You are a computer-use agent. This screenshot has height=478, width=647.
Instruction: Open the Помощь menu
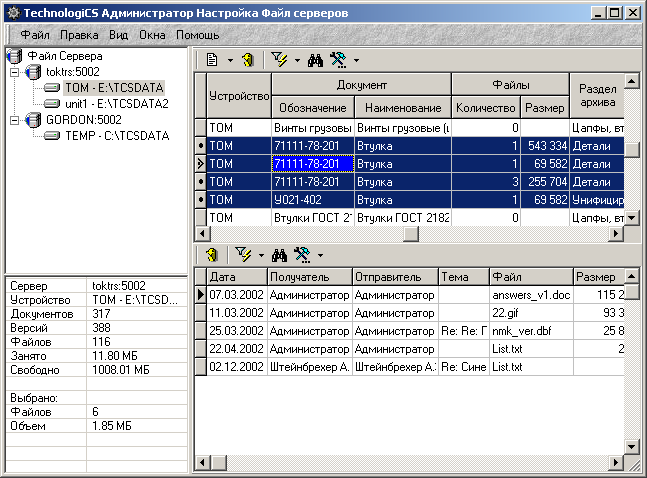(x=198, y=34)
